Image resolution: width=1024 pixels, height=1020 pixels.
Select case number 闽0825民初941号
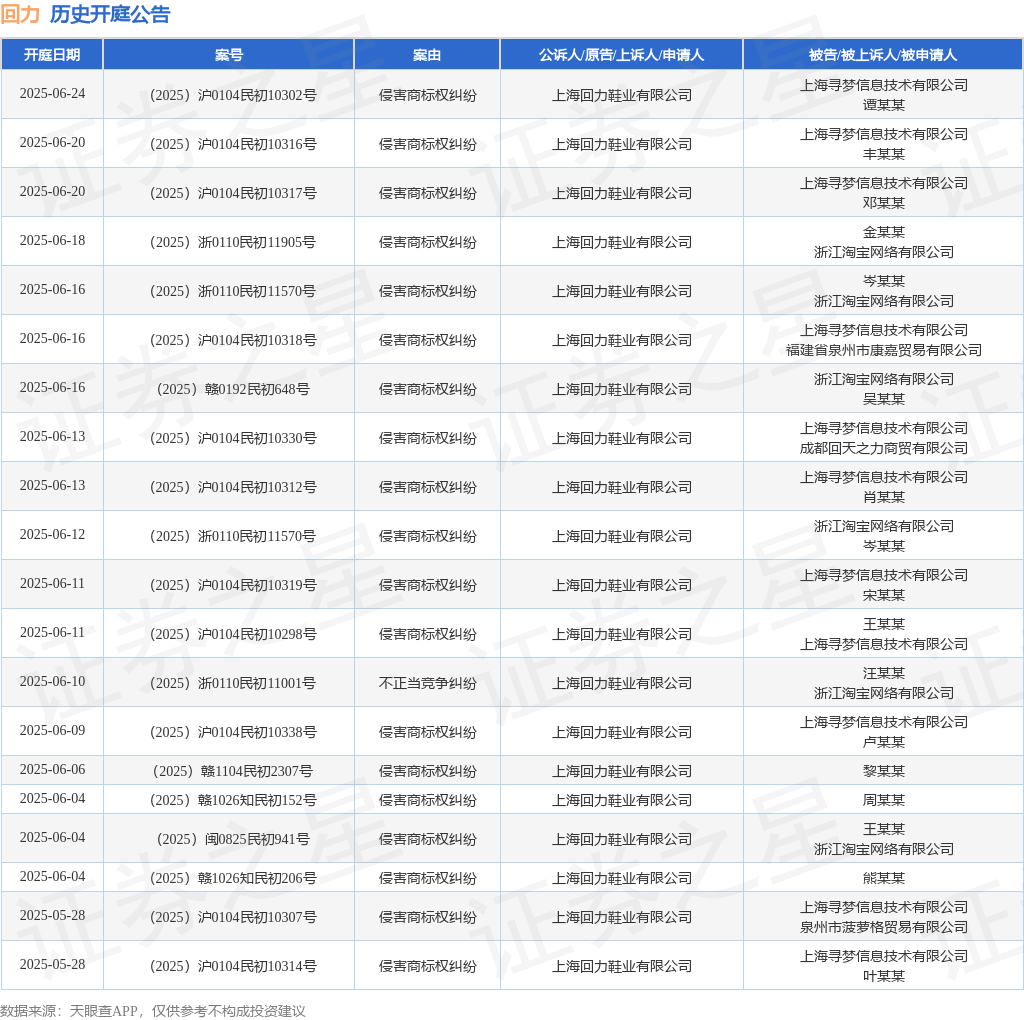(x=233, y=839)
